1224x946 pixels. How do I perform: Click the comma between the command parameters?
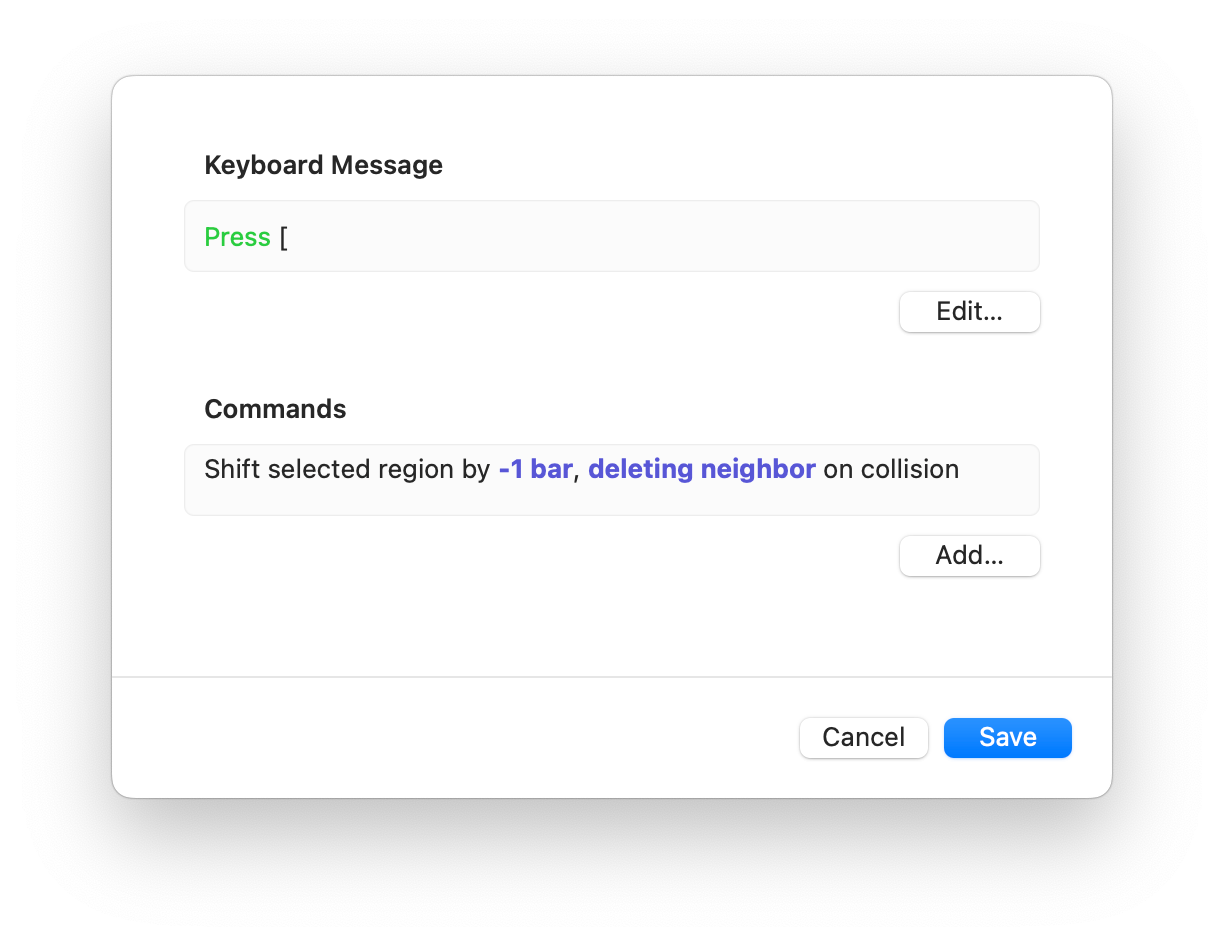click(x=577, y=472)
